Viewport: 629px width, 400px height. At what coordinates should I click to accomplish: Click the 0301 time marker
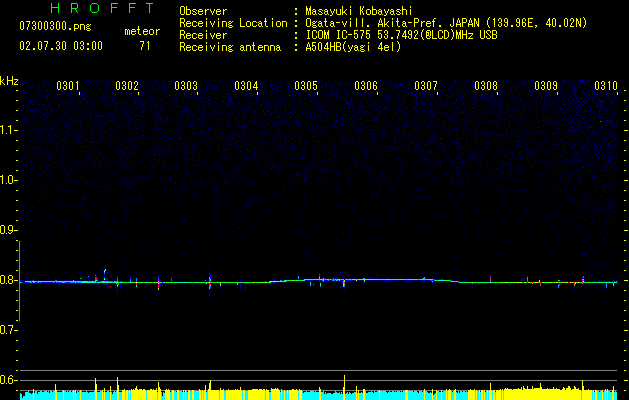[68, 86]
